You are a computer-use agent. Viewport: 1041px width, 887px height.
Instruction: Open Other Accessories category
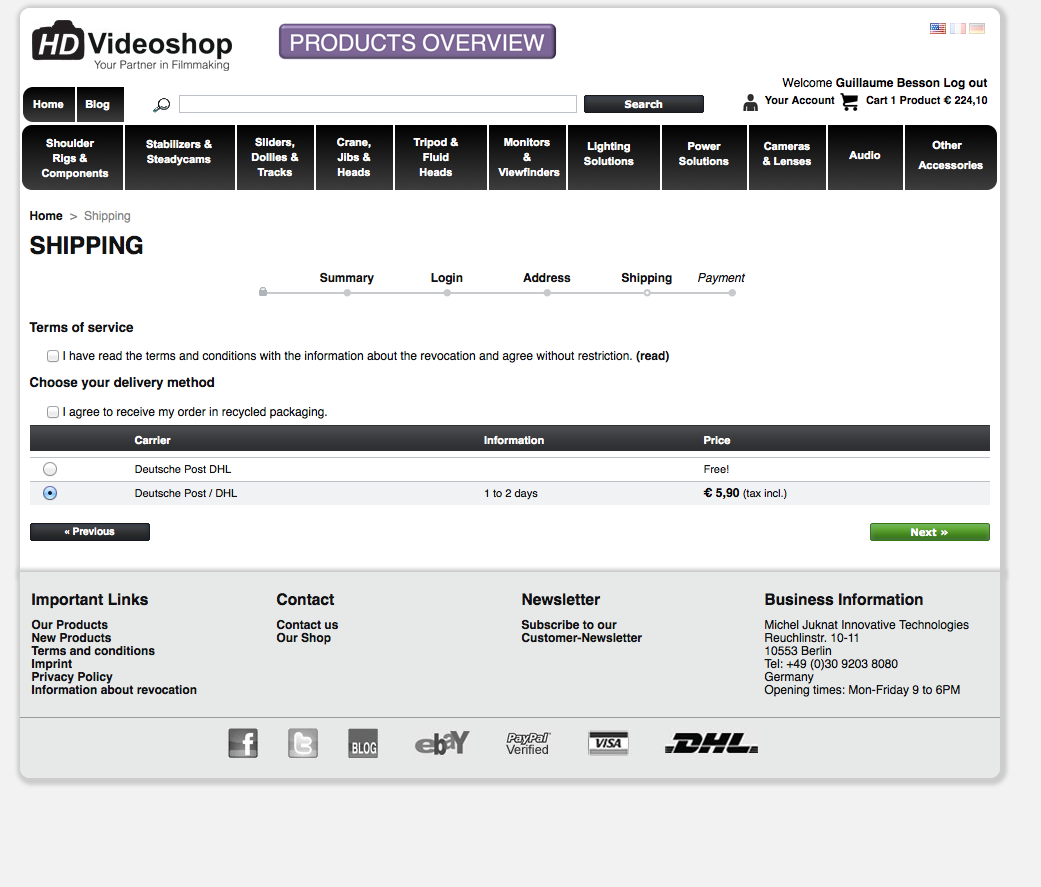[950, 158]
